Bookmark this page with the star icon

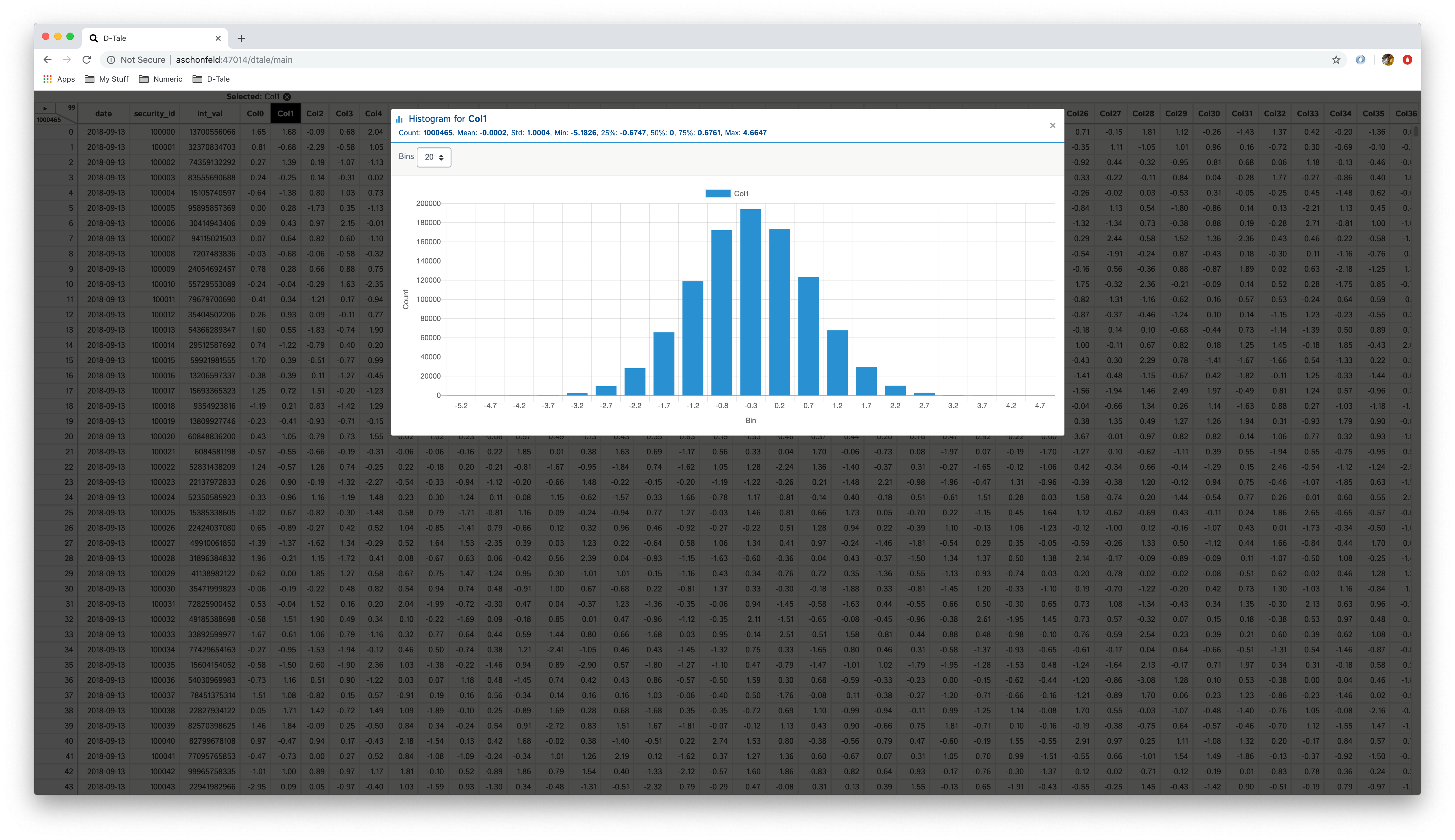pyautogui.click(x=1336, y=59)
